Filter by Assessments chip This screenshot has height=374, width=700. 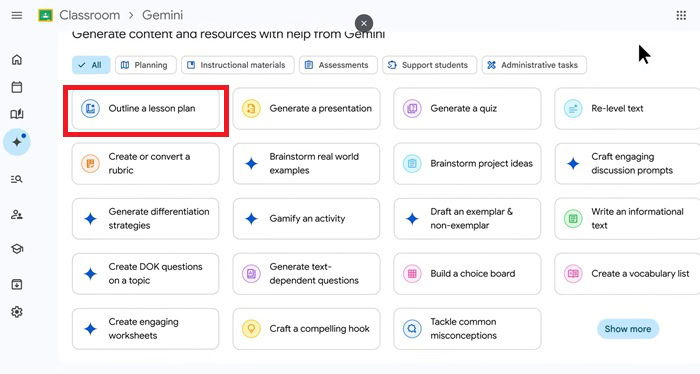coord(338,65)
